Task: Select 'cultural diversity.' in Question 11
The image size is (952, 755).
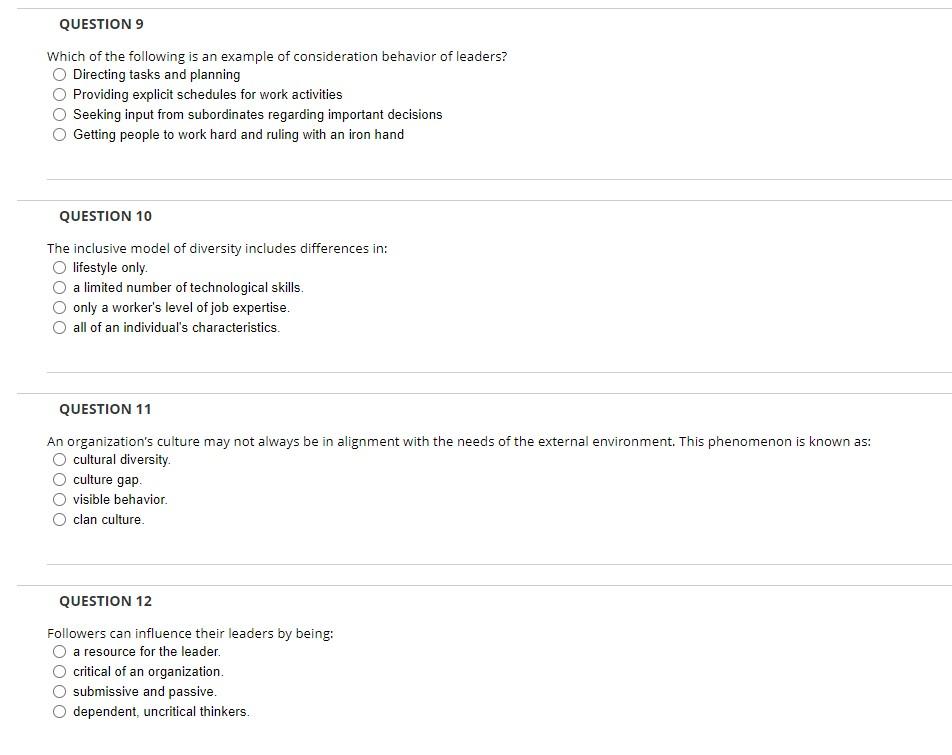Action: point(58,459)
